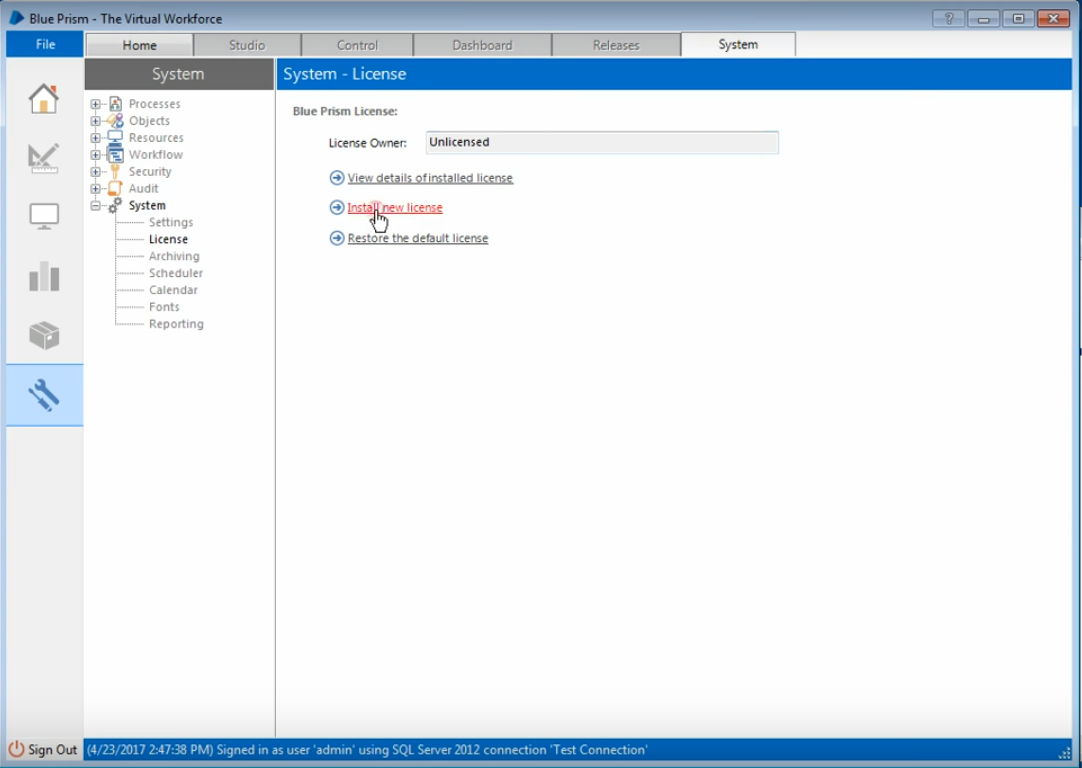
Task: Select the Audit tree label
Action: pyautogui.click(x=144, y=188)
